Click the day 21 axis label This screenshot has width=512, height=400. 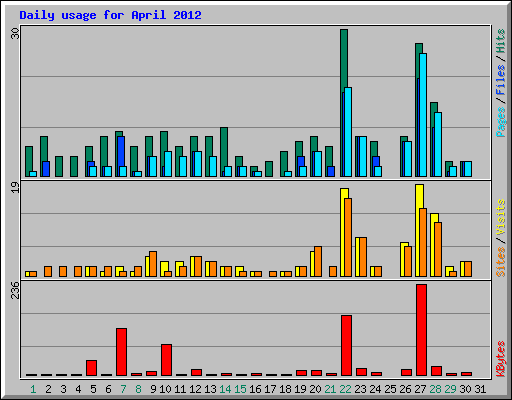click(330, 389)
